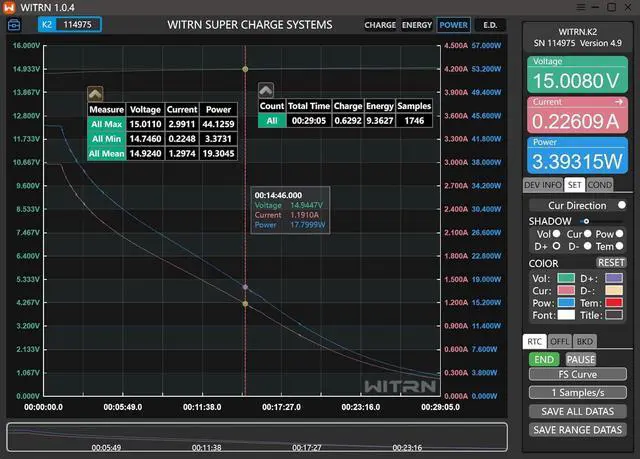
Task: Open the DEV INFO tab
Action: [x=544, y=185]
